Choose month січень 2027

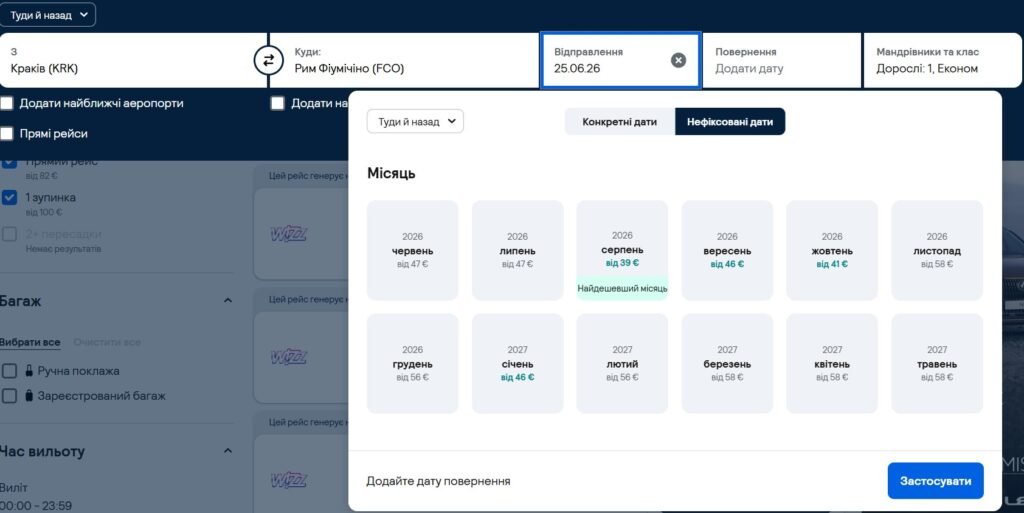click(517, 364)
